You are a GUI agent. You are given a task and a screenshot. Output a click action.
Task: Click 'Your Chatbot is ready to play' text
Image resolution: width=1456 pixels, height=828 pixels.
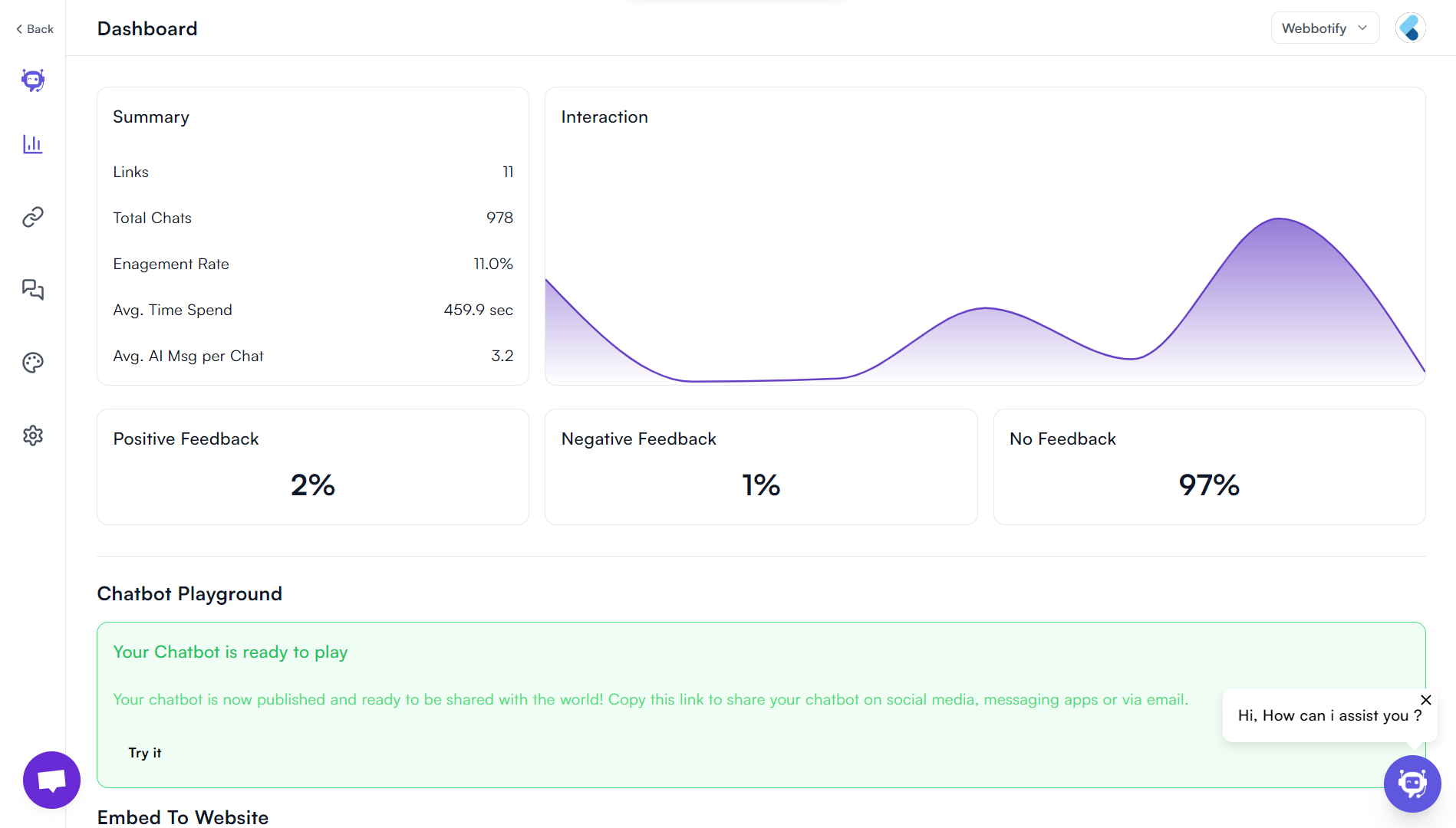click(230, 652)
